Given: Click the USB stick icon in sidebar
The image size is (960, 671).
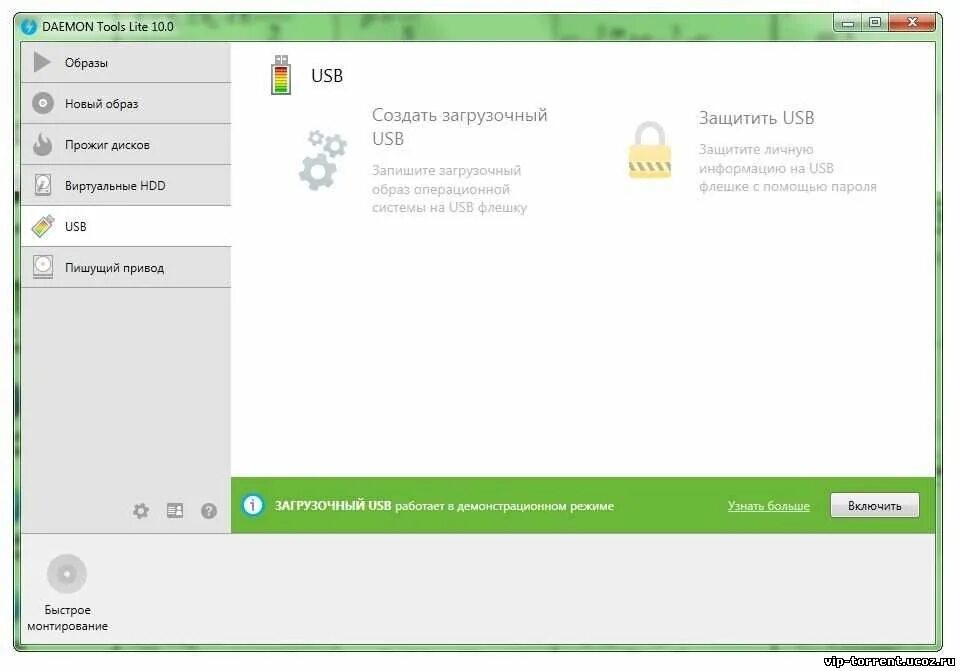Looking at the screenshot, I should pos(43,226).
